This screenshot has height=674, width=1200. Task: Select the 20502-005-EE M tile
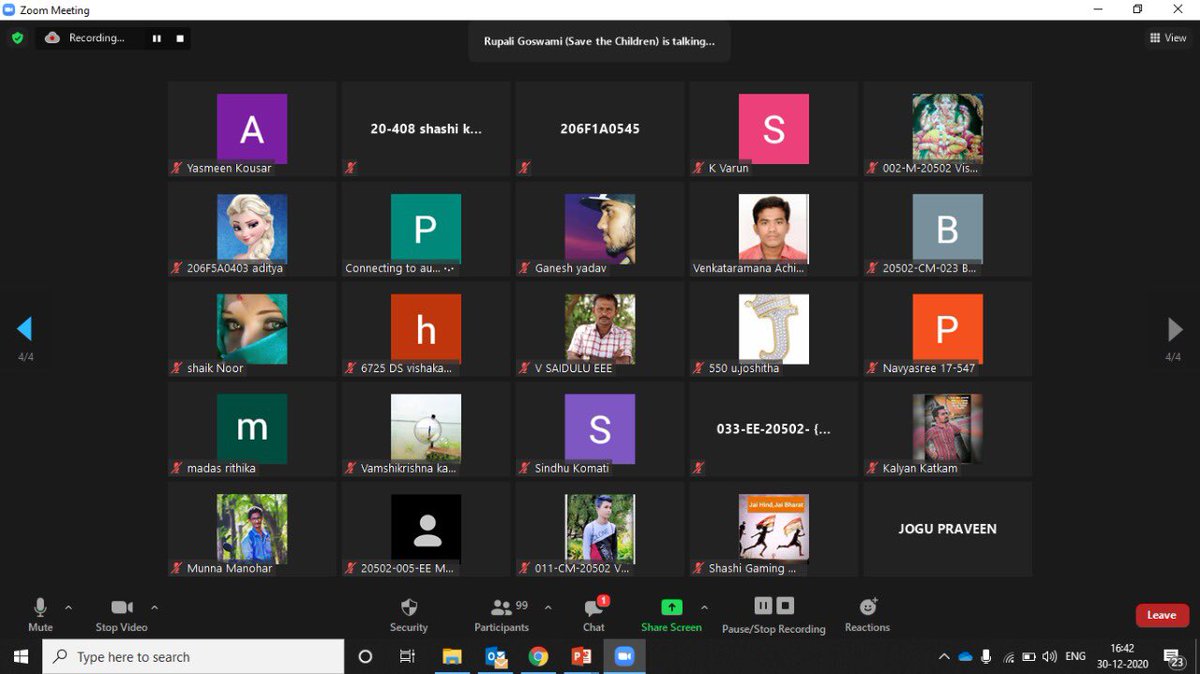[x=426, y=529]
